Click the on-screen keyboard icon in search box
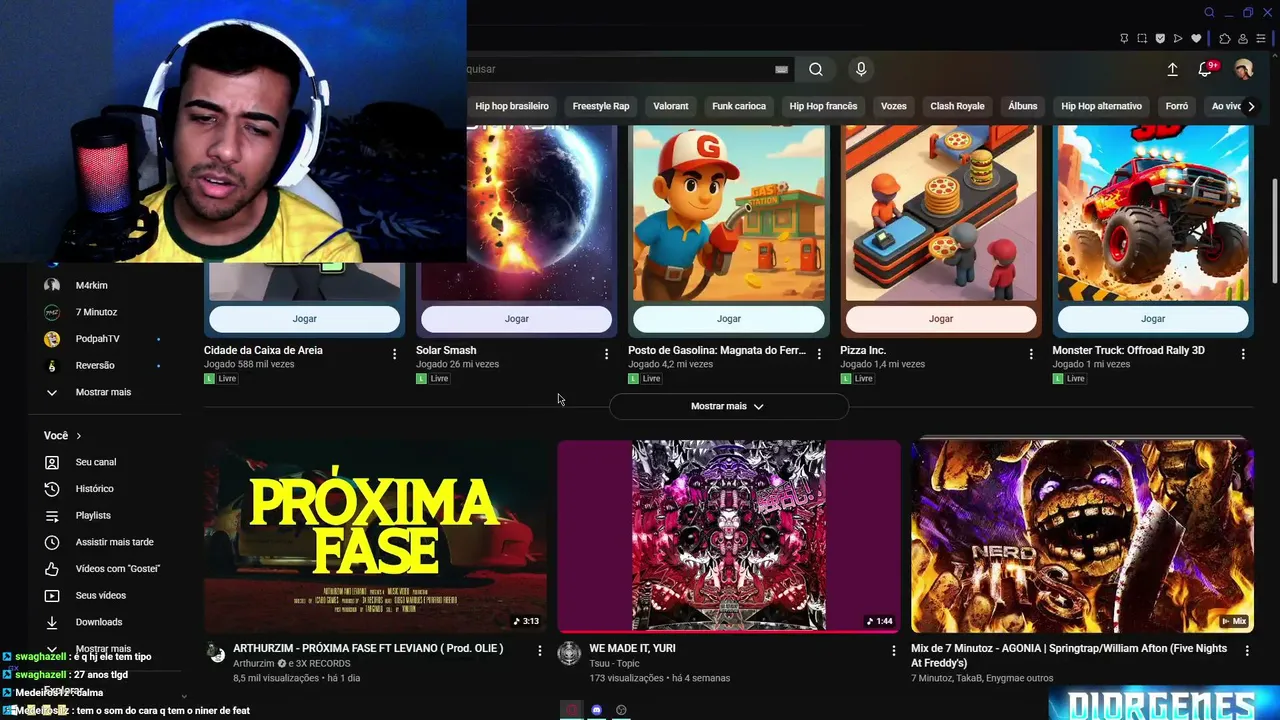The width and height of the screenshot is (1280, 720). (x=781, y=69)
